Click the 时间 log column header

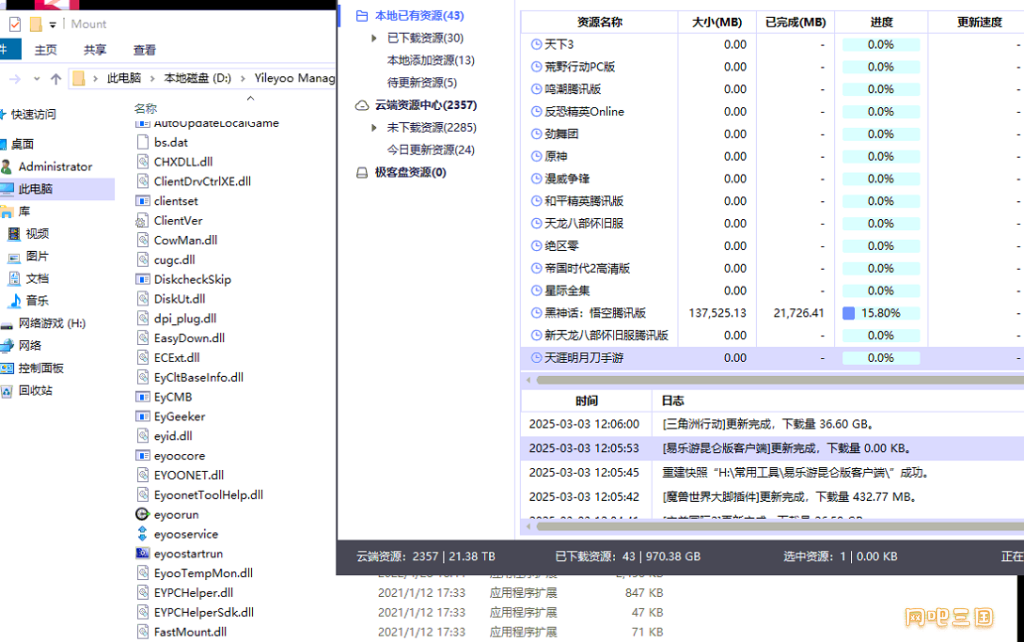tap(586, 400)
